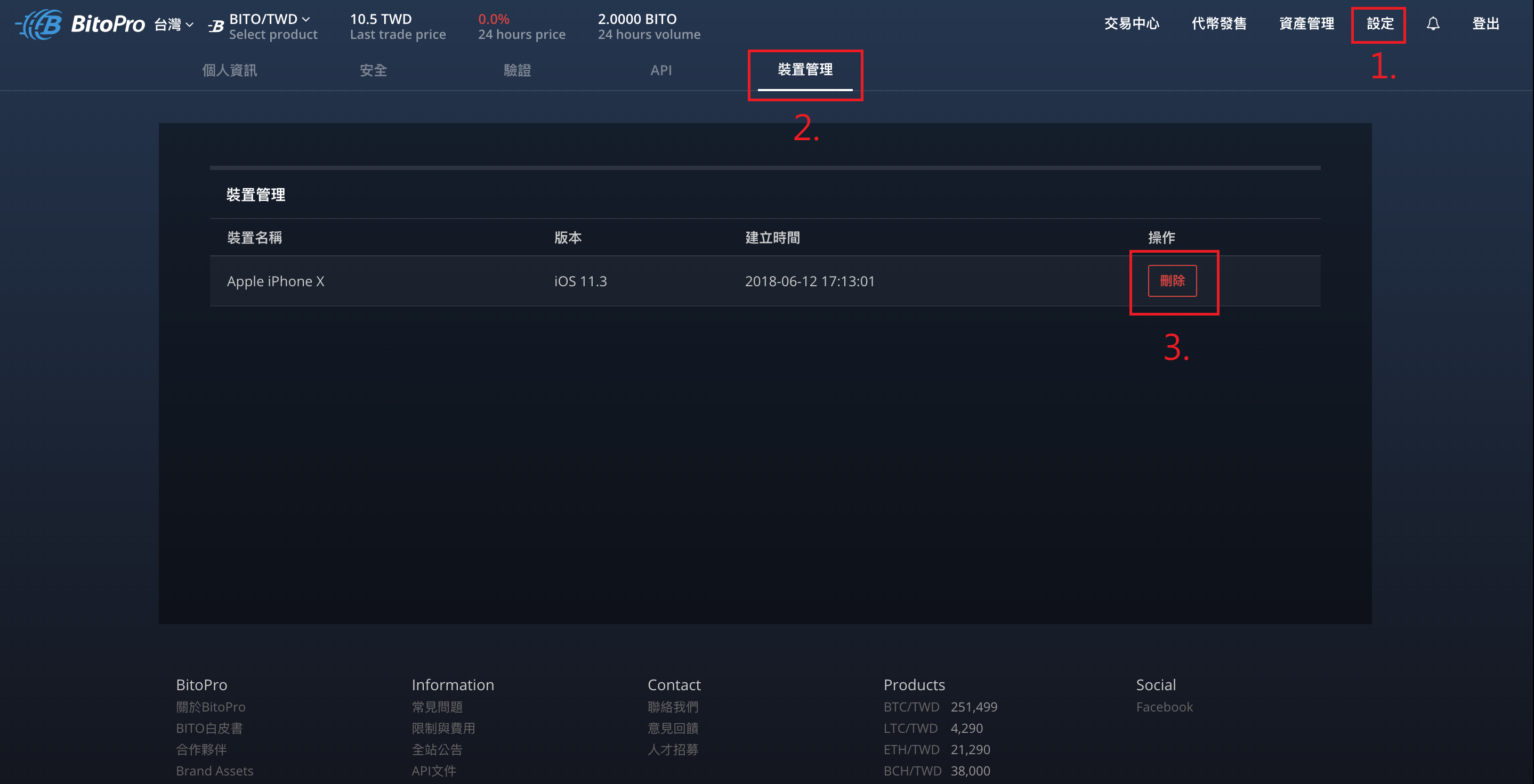Viewport: 1534px width, 784px height.
Task: Click the 2018-06-12 17:13:01 timestamp
Action: [x=810, y=281]
